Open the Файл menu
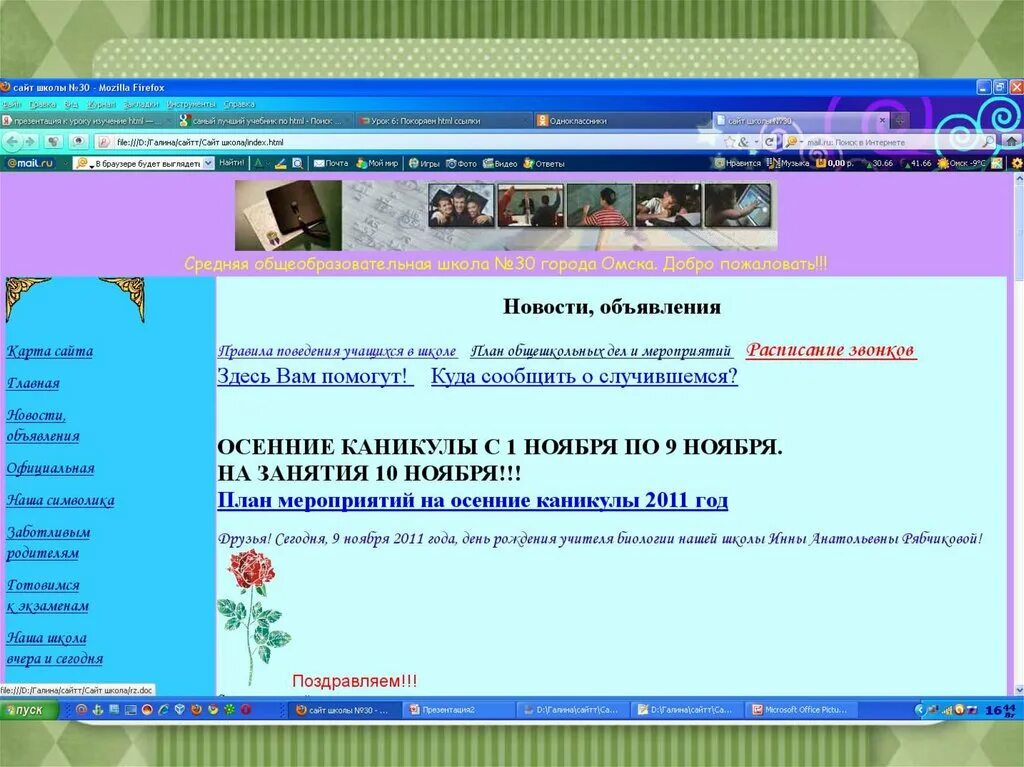Viewport: 1024px width, 767px height. (11, 104)
